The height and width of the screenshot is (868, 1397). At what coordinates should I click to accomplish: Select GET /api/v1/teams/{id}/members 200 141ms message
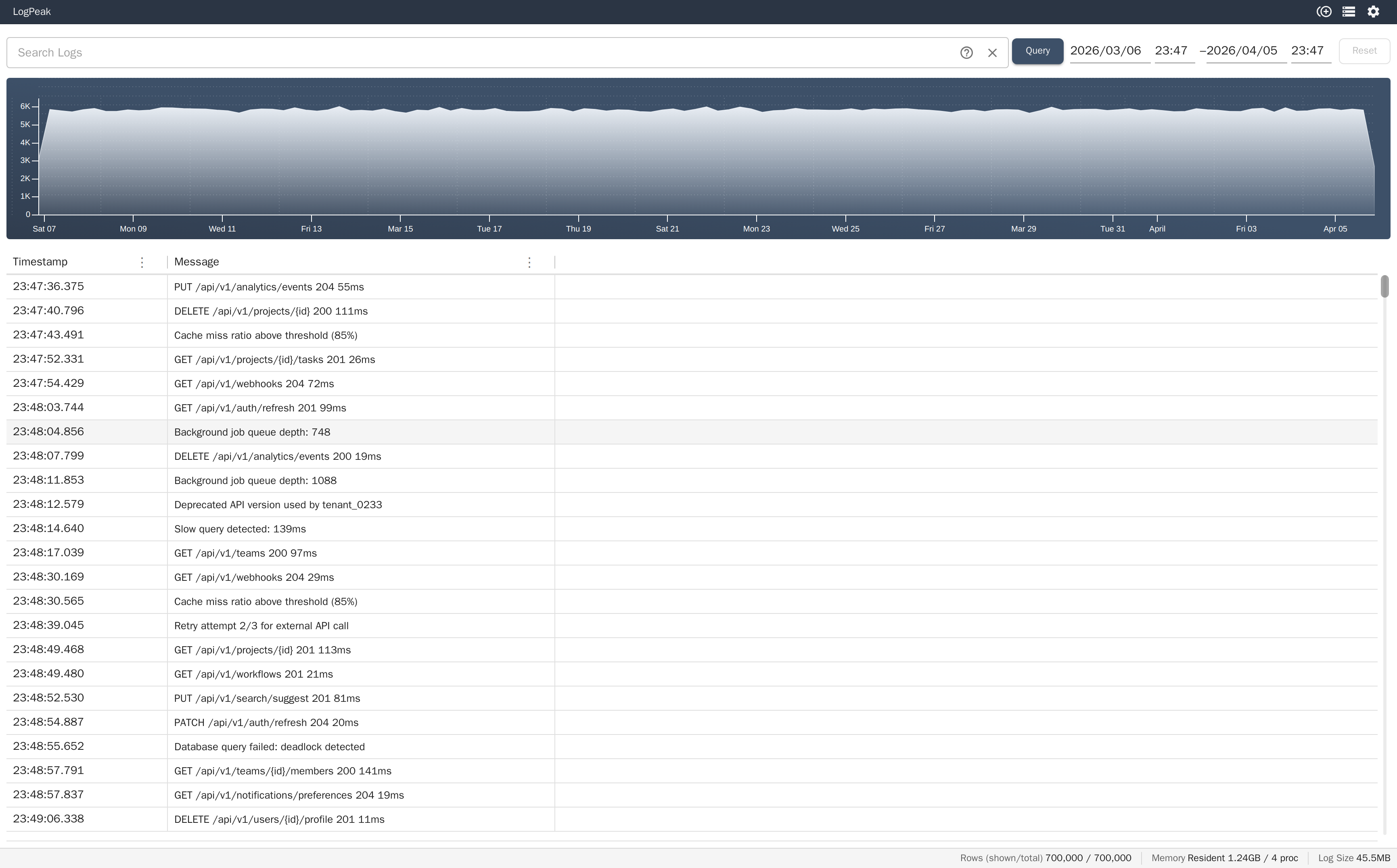[282, 771]
